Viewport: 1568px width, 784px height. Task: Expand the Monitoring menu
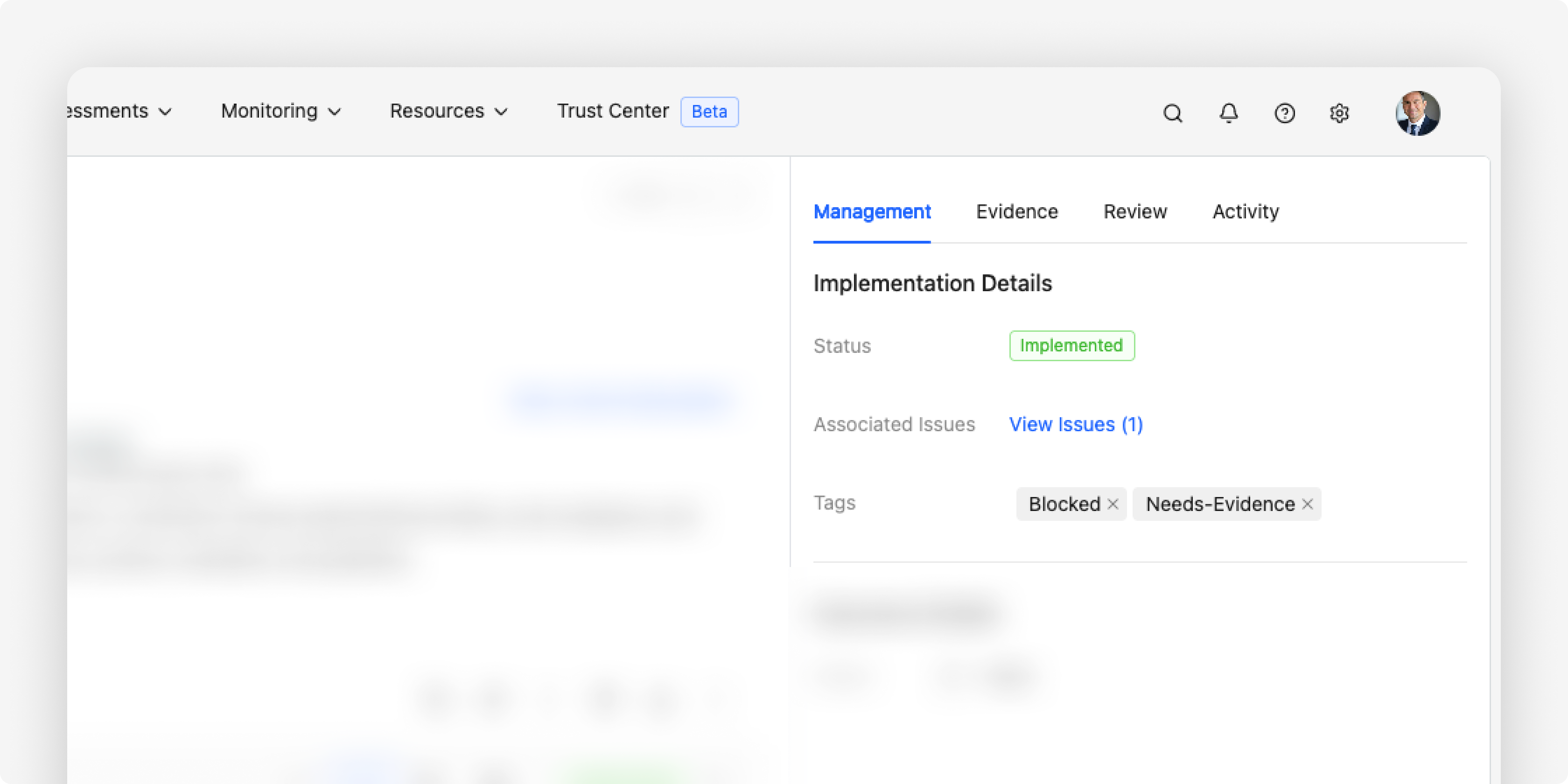point(280,111)
